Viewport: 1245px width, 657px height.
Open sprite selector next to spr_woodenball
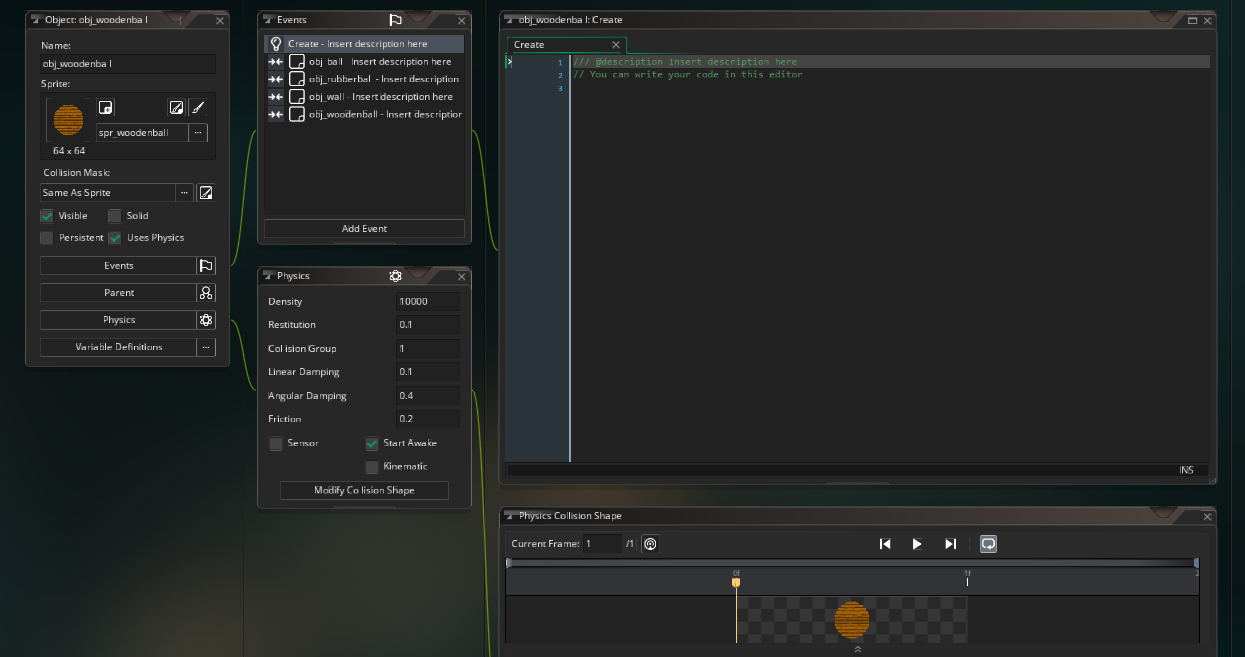pos(198,132)
